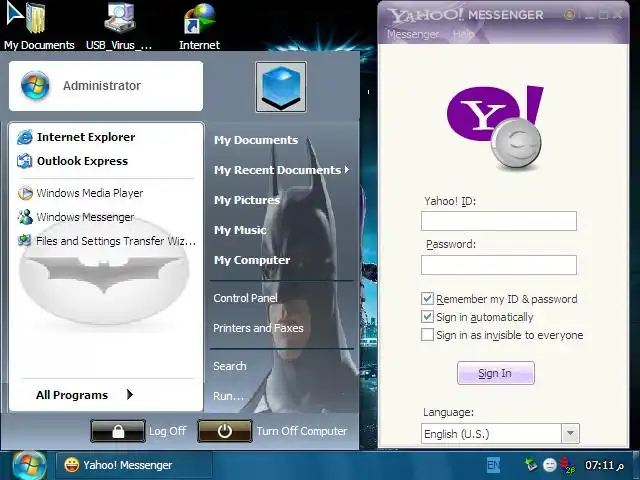Open Windows Messenger
The width and height of the screenshot is (640, 480).
click(x=76, y=217)
